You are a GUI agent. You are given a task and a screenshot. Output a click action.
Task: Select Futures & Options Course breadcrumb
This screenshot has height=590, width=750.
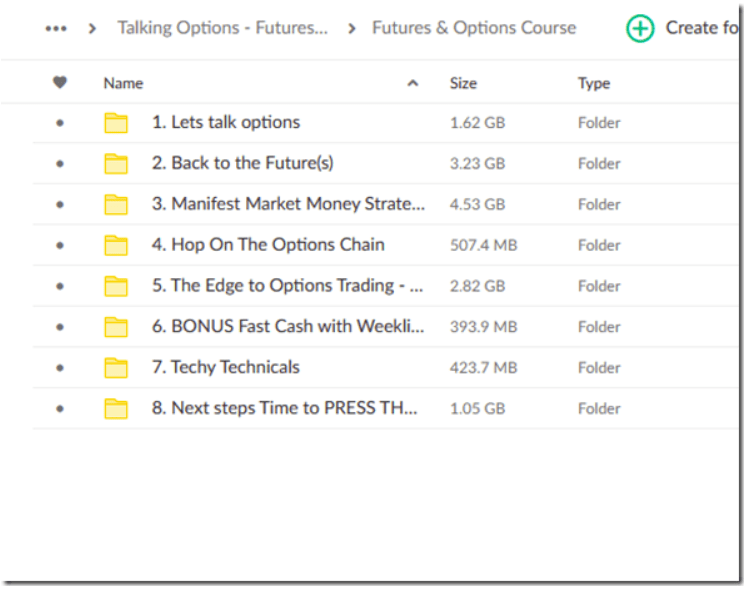coord(474,28)
